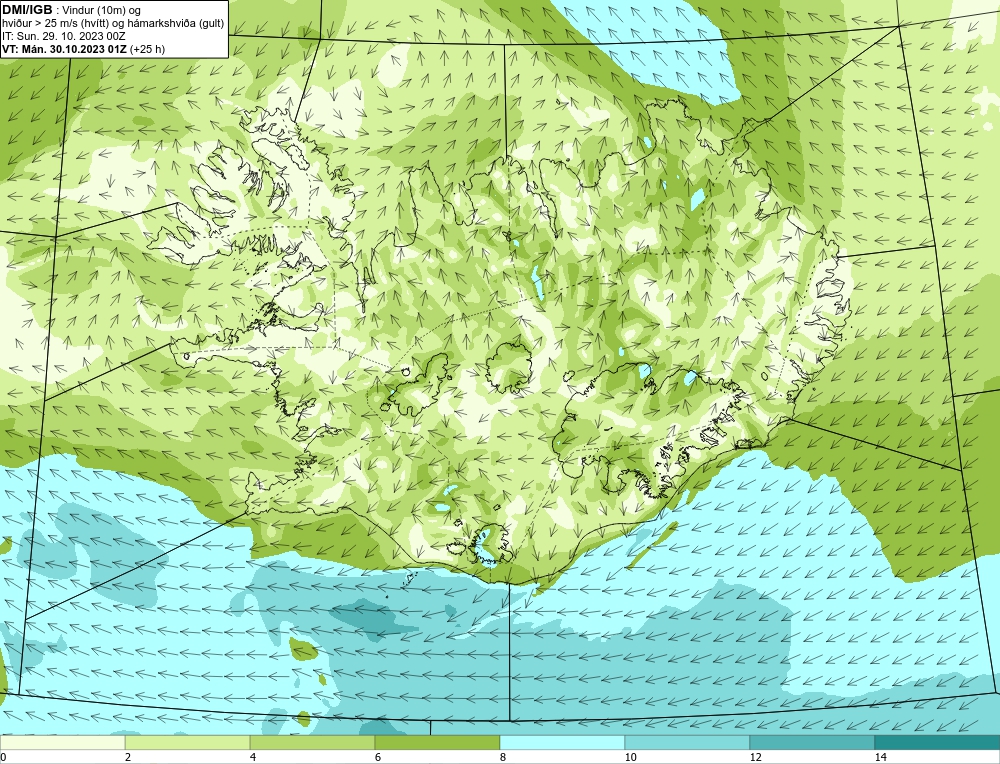Click the 10–12 m/s legend color swatch

688,742
